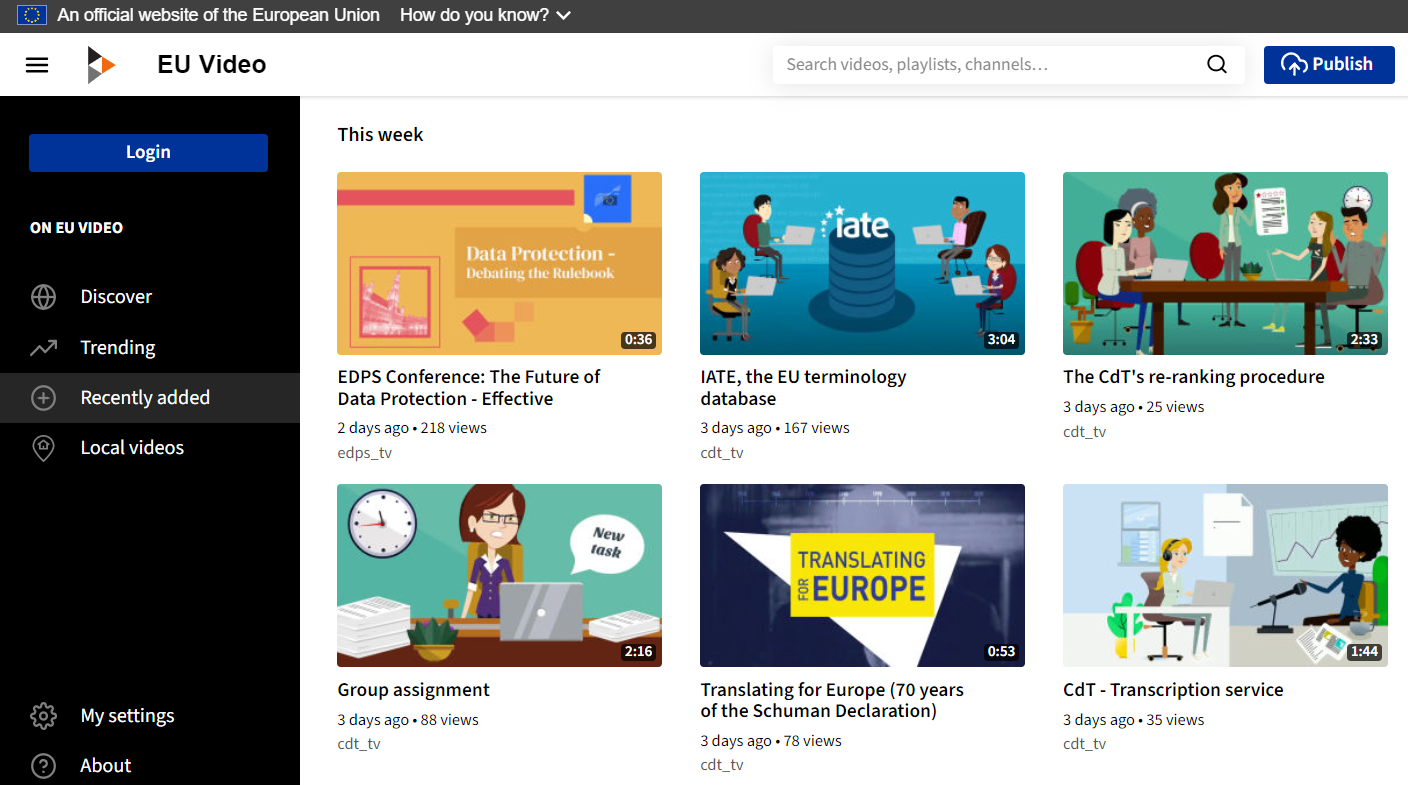This screenshot has width=1408, height=785.
Task: Click the European Union flag icon
Action: (x=32, y=15)
